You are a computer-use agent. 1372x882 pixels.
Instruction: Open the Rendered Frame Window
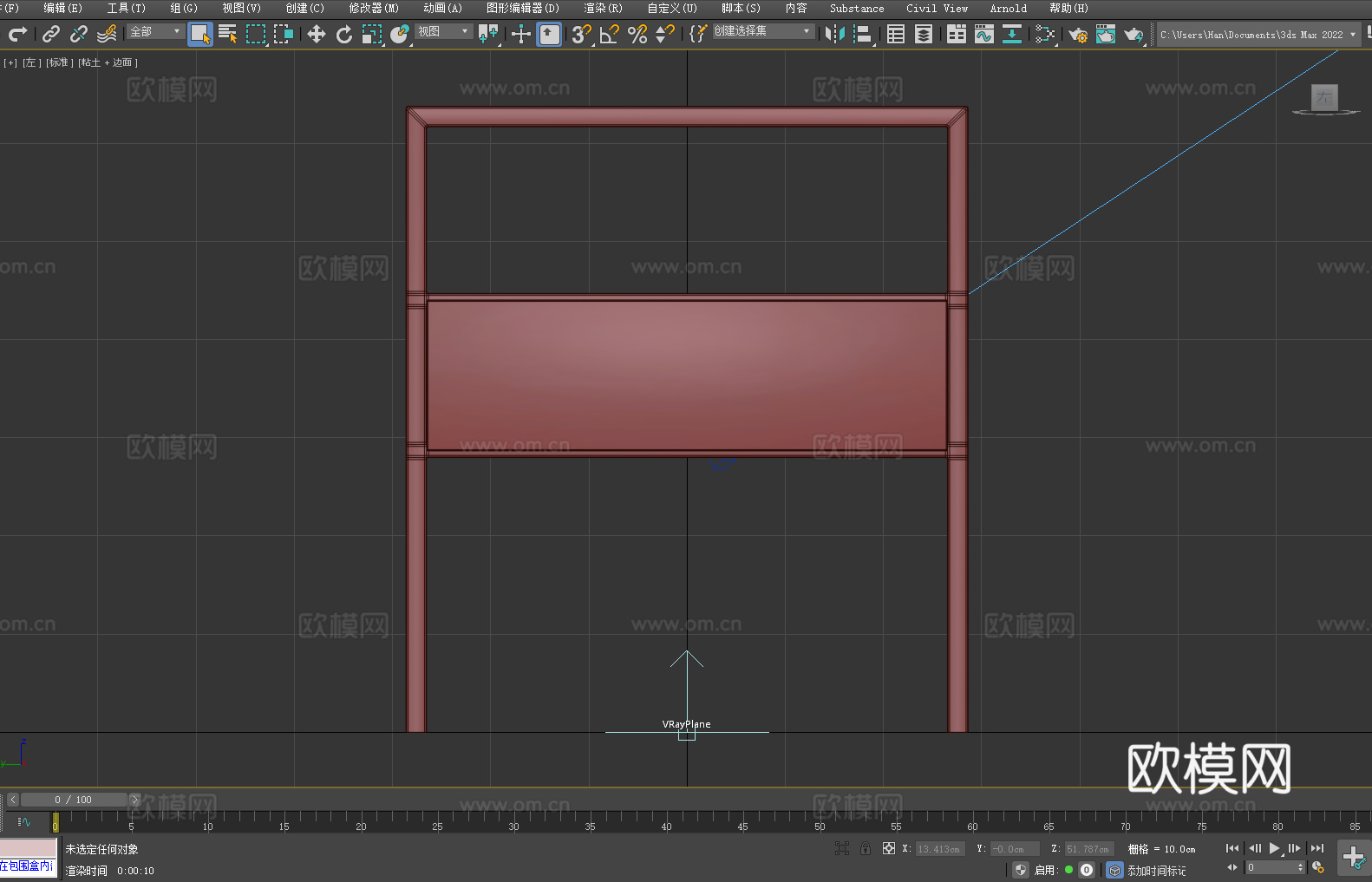(x=1106, y=35)
